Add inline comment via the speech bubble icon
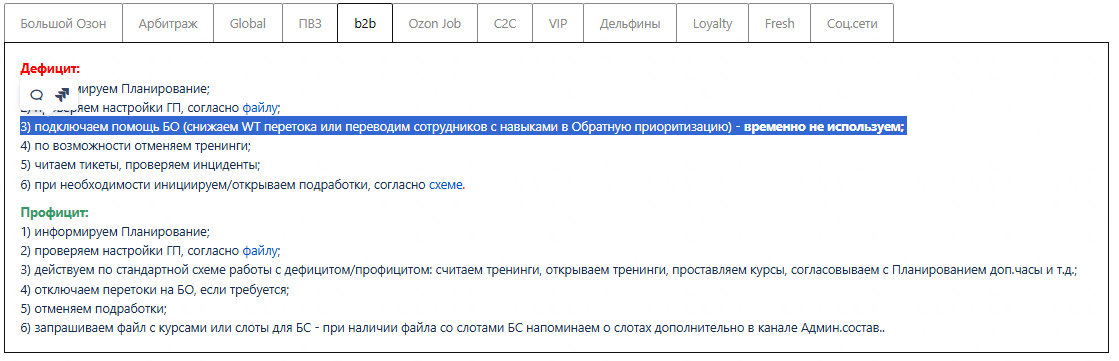 [x=37, y=95]
